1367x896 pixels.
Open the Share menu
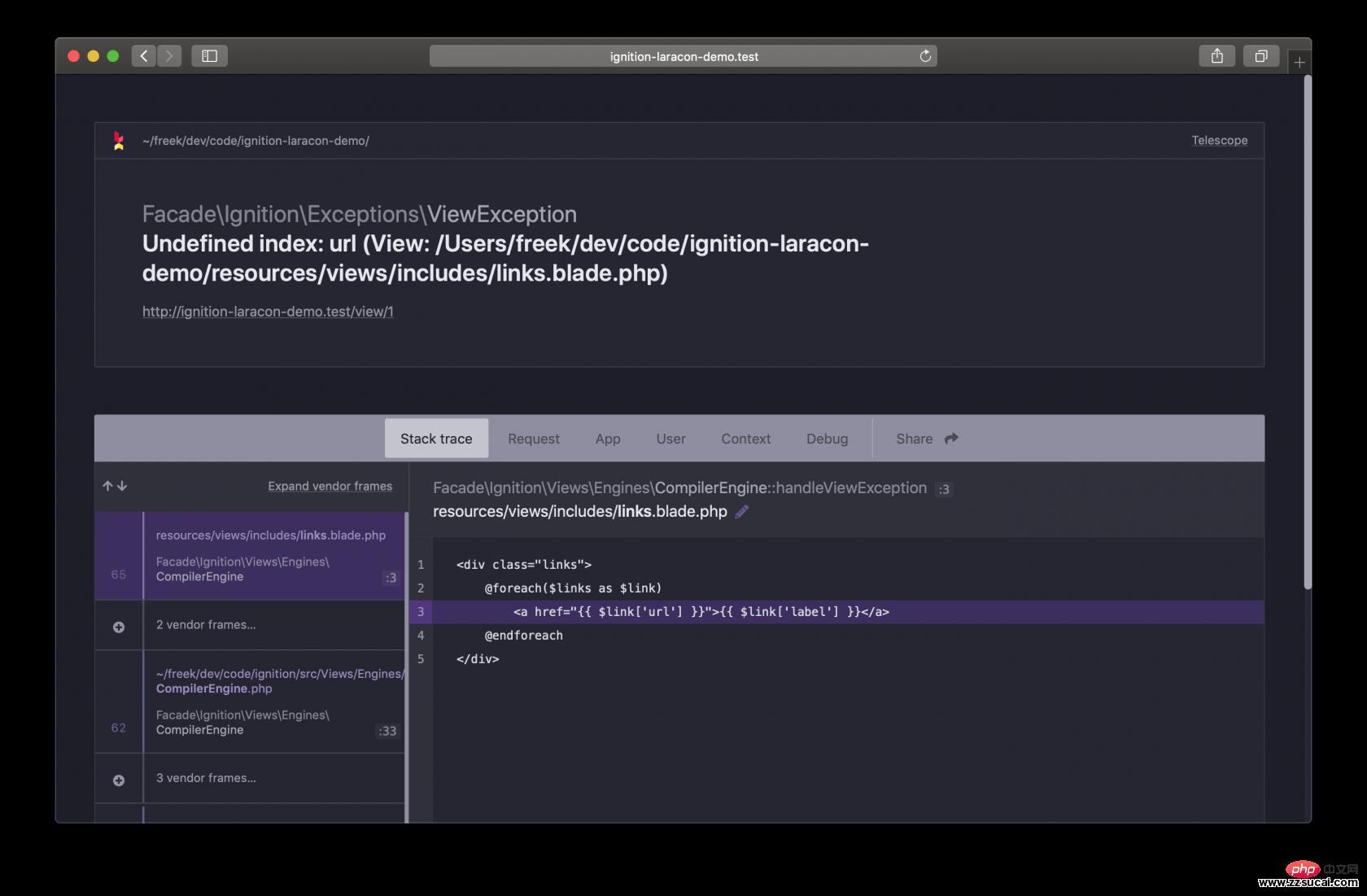[x=927, y=439]
